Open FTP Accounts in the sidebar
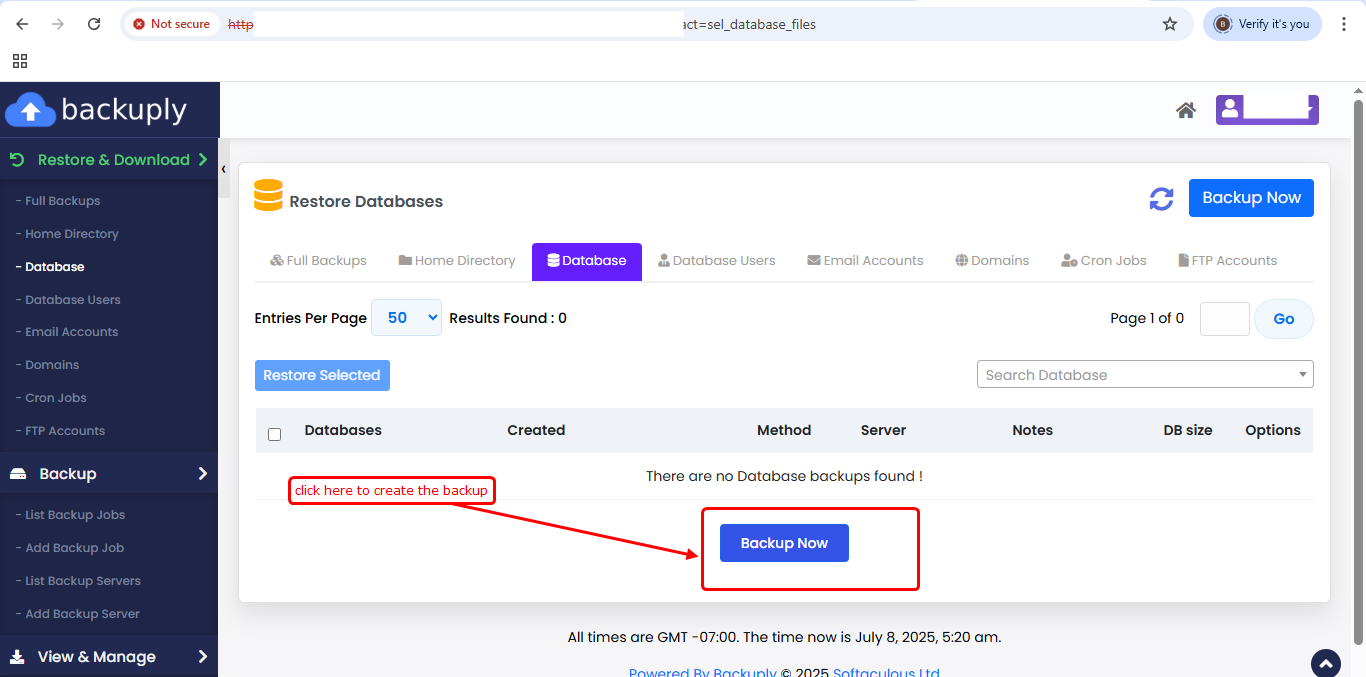1366x677 pixels. tap(64, 431)
